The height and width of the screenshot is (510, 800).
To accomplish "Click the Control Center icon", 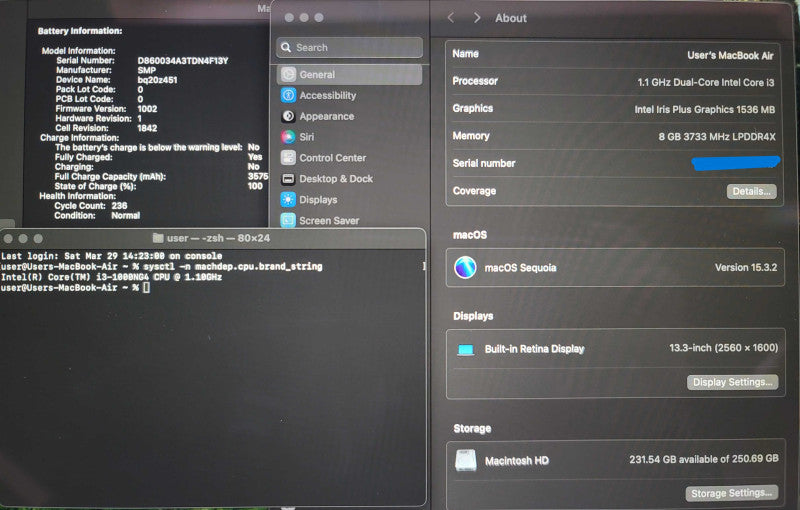I will click(288, 158).
